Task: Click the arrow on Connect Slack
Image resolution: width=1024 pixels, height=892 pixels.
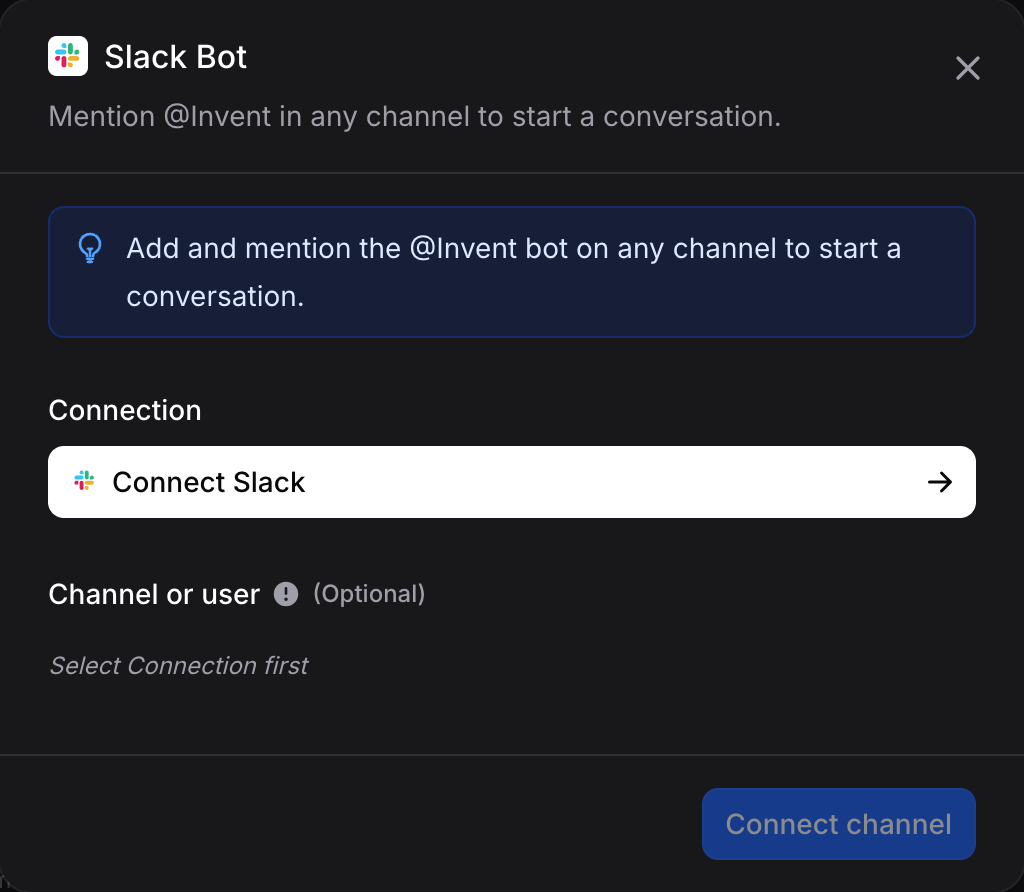Action: point(940,483)
